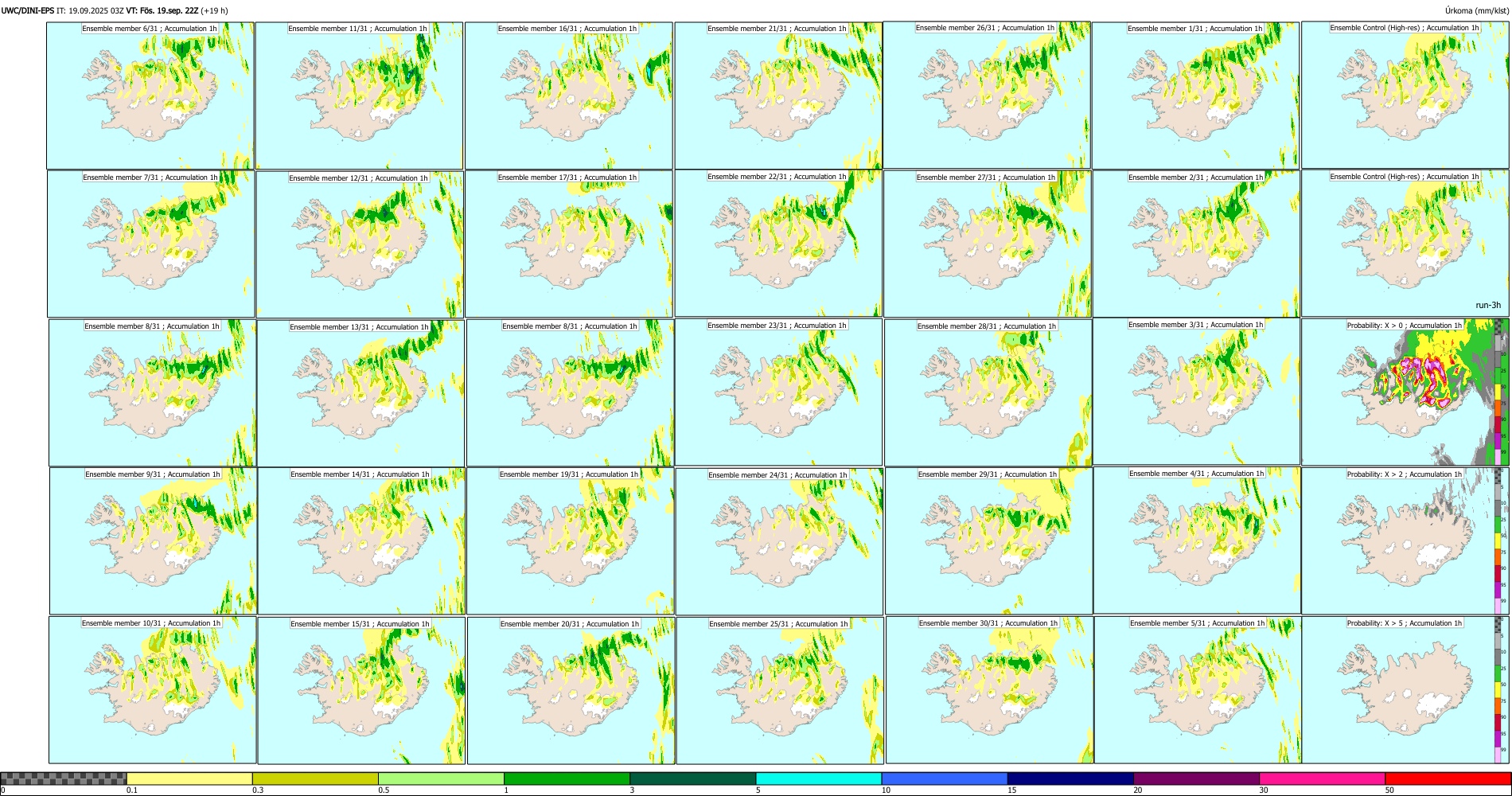The height and width of the screenshot is (796, 1512).
Task: Click the 'VT: Fös. 19.sep. 22Z' valid time text
Action: [x=162, y=10]
